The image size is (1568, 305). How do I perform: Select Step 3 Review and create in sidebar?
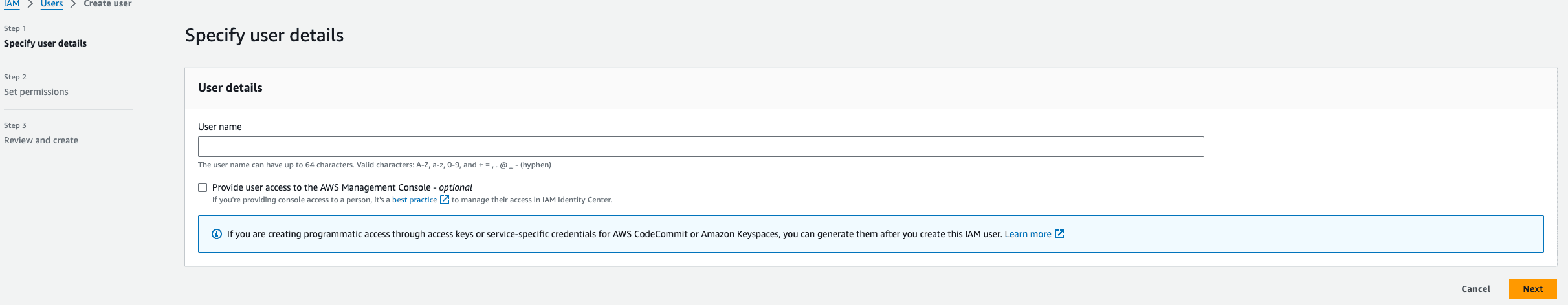pyautogui.click(x=41, y=140)
